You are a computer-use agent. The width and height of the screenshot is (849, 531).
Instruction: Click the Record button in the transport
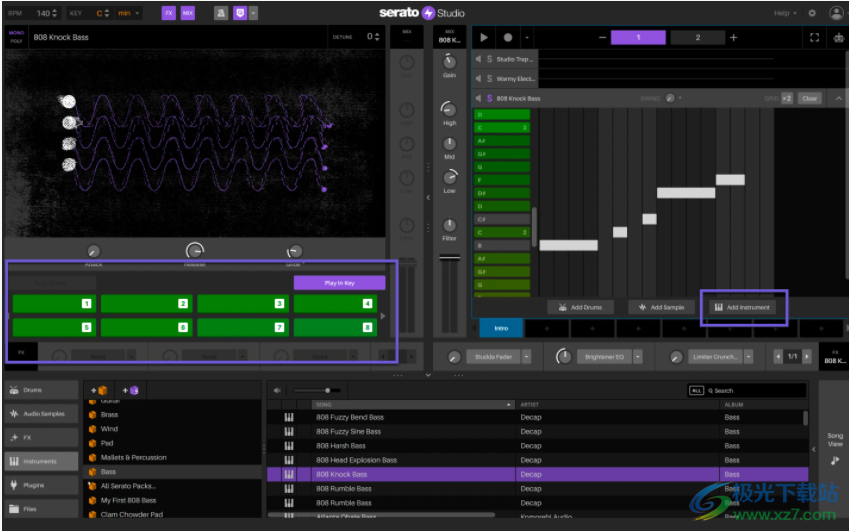(507, 37)
